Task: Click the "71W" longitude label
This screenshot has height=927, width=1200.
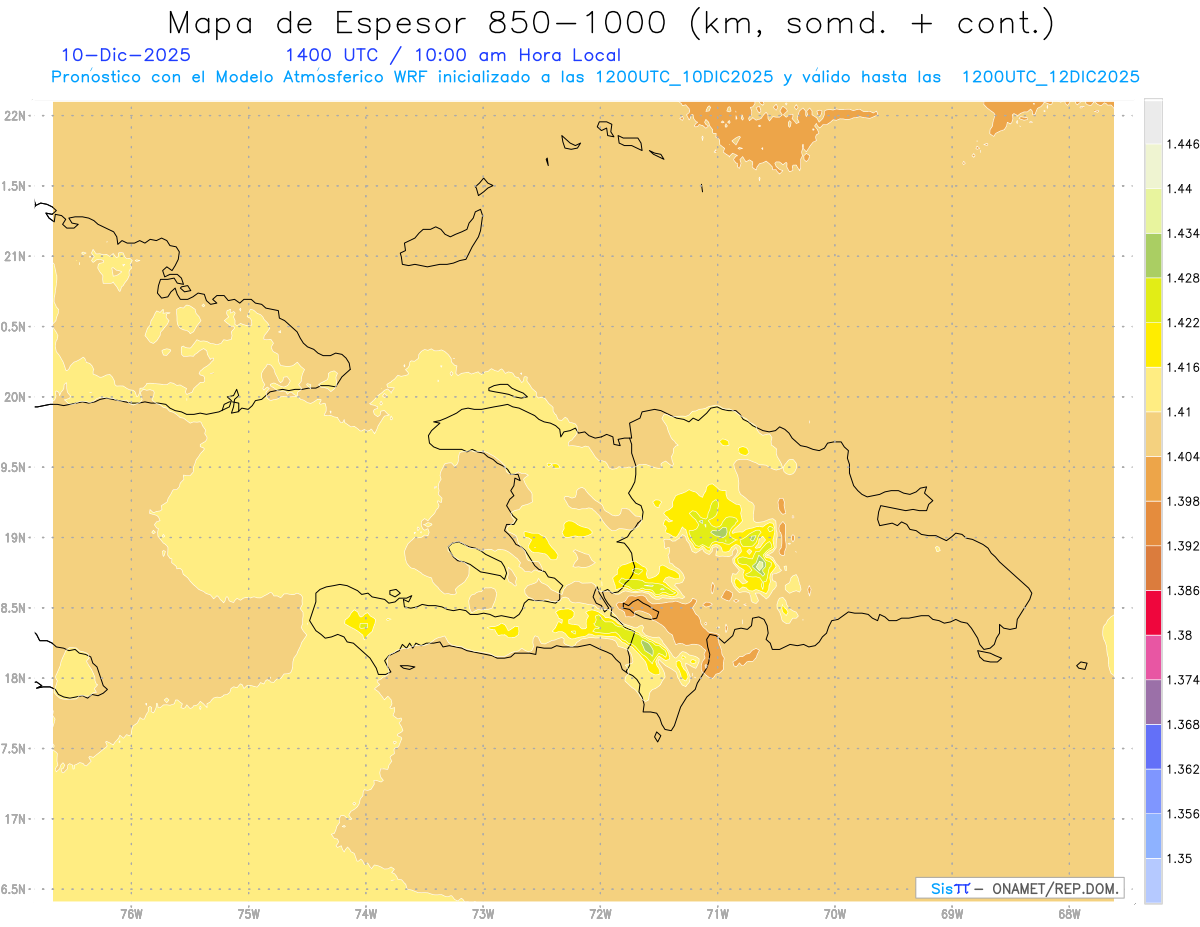Action: pos(717,913)
